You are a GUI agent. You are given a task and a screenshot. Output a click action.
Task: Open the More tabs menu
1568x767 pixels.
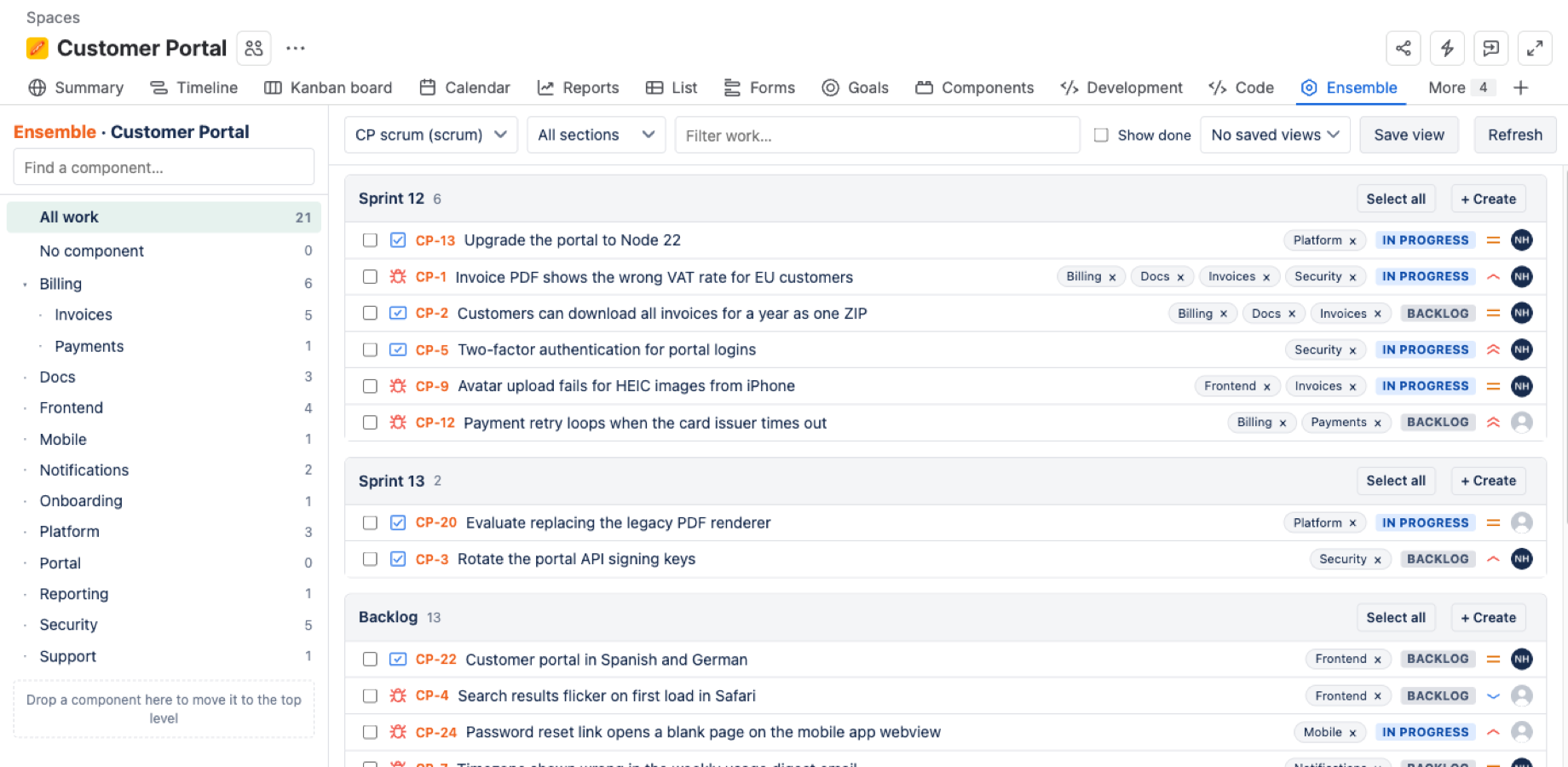(1461, 88)
